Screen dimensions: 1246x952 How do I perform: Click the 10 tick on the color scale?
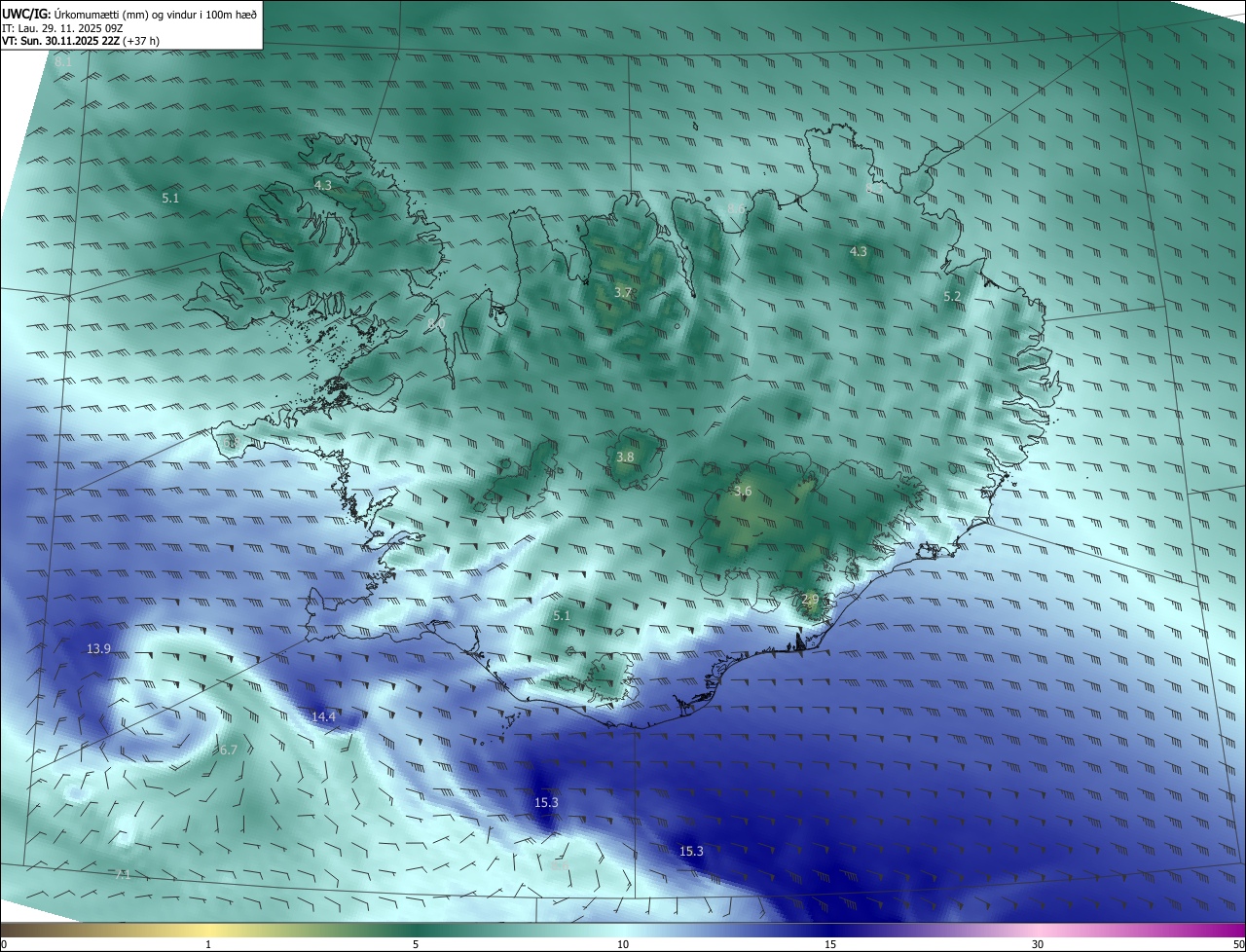point(623,944)
